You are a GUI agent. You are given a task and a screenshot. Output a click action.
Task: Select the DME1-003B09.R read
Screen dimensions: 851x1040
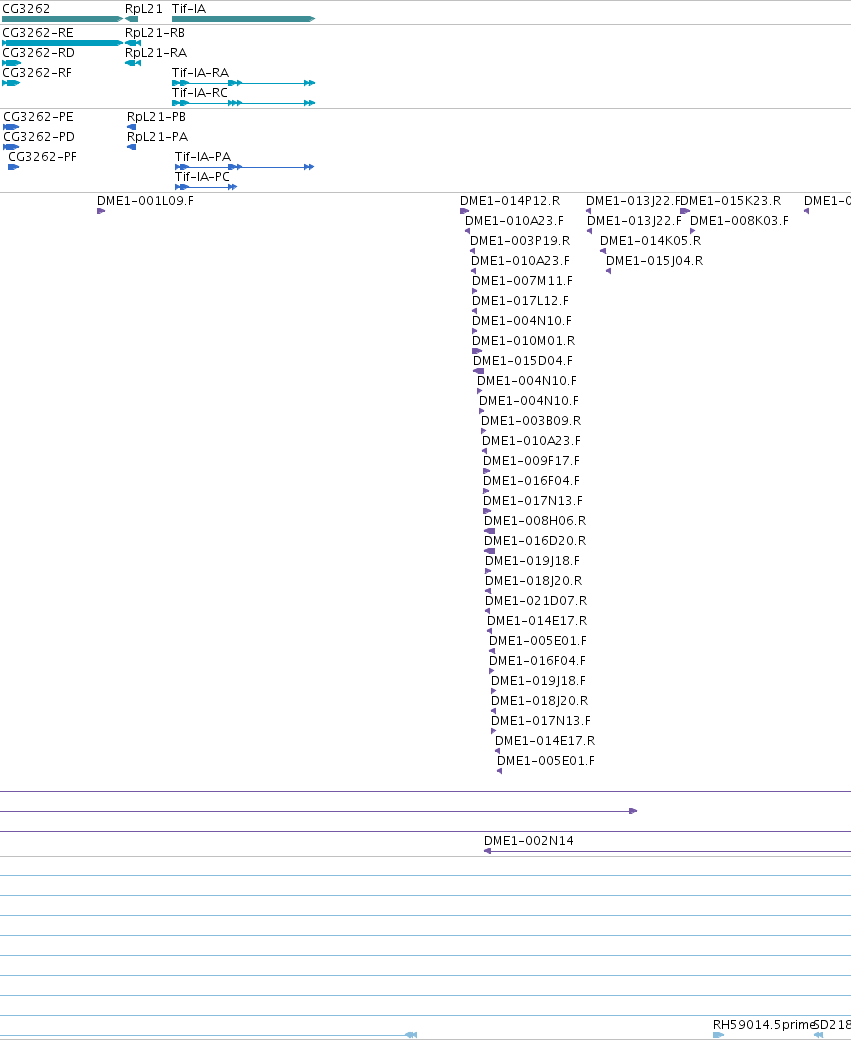click(x=531, y=420)
